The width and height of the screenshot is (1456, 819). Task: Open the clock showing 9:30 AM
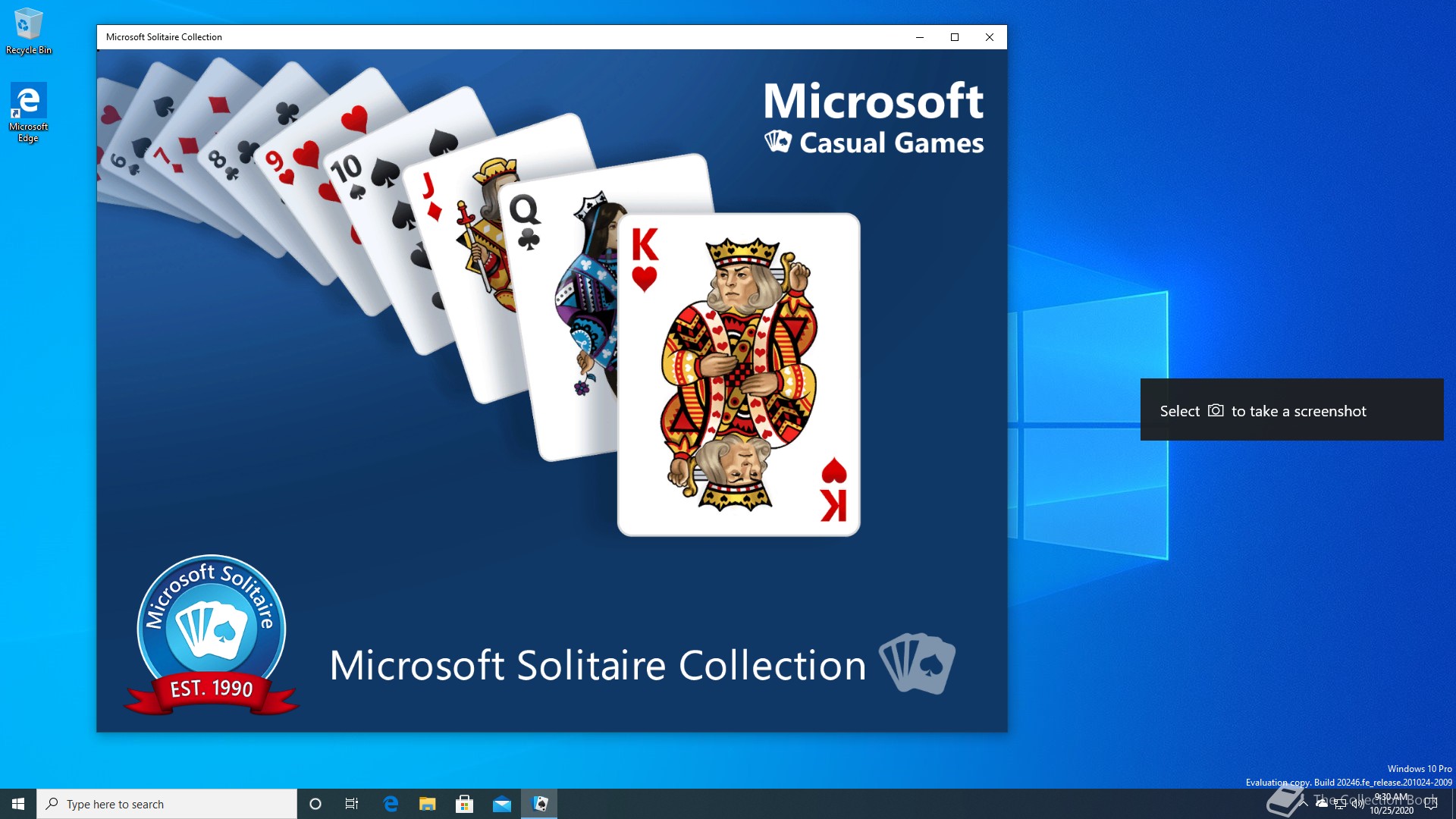[1392, 804]
